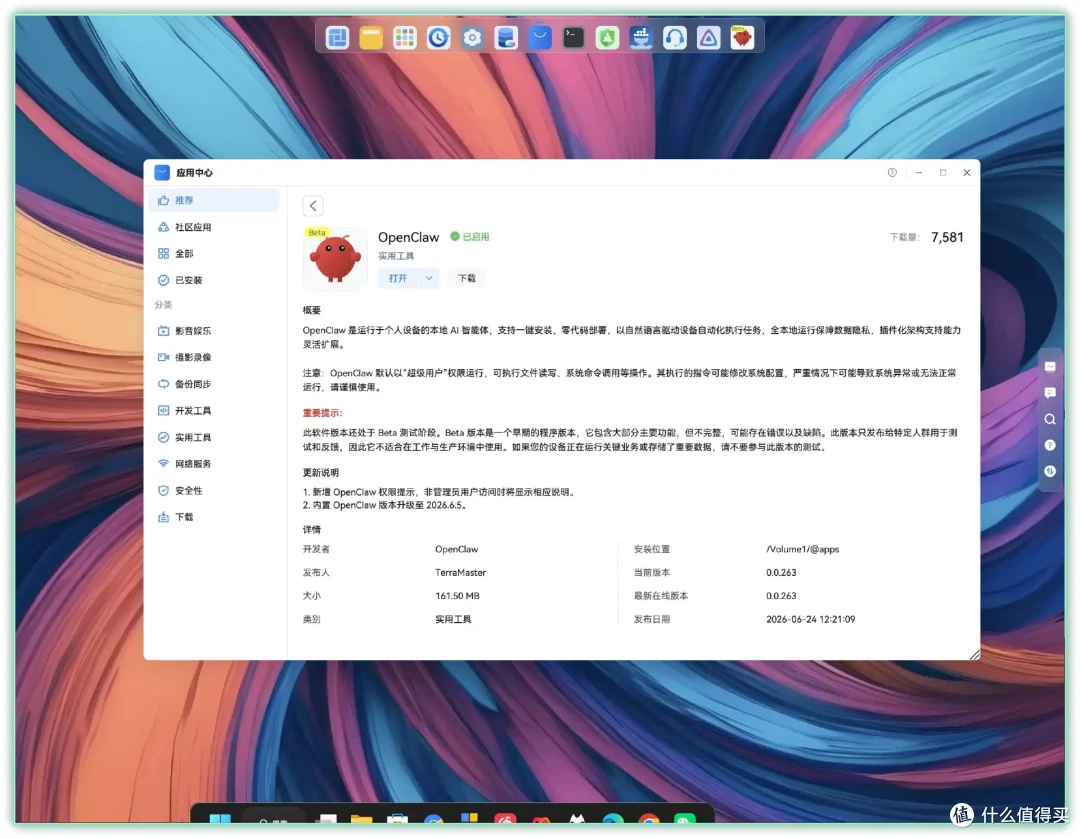The image size is (1080, 838).
Task: Click the question mark icon in right side panel
Action: pyautogui.click(x=1050, y=445)
